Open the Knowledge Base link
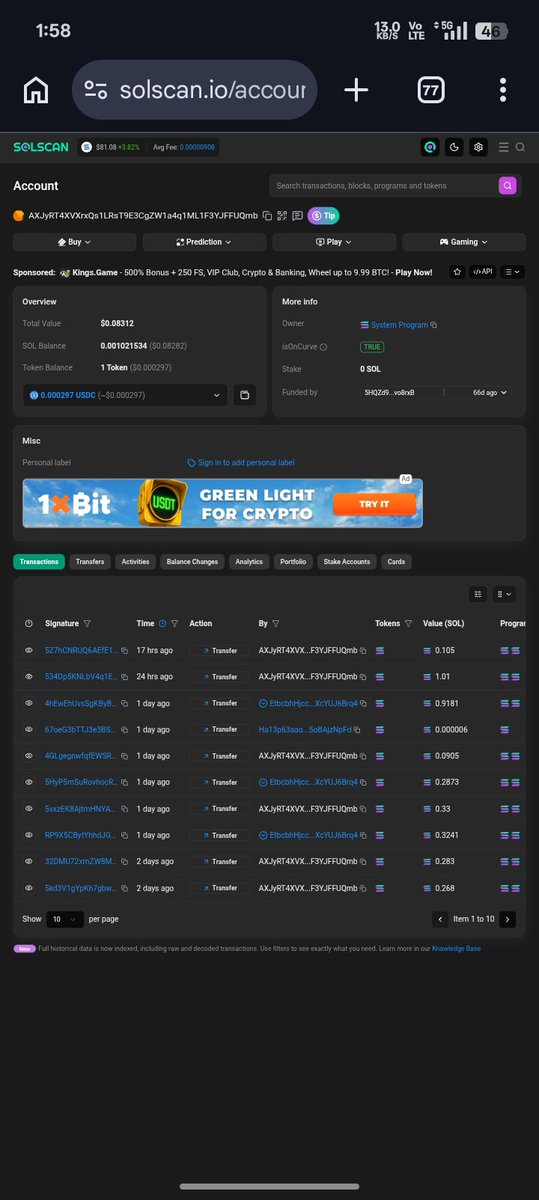The height and width of the screenshot is (1200, 539). (x=456, y=948)
